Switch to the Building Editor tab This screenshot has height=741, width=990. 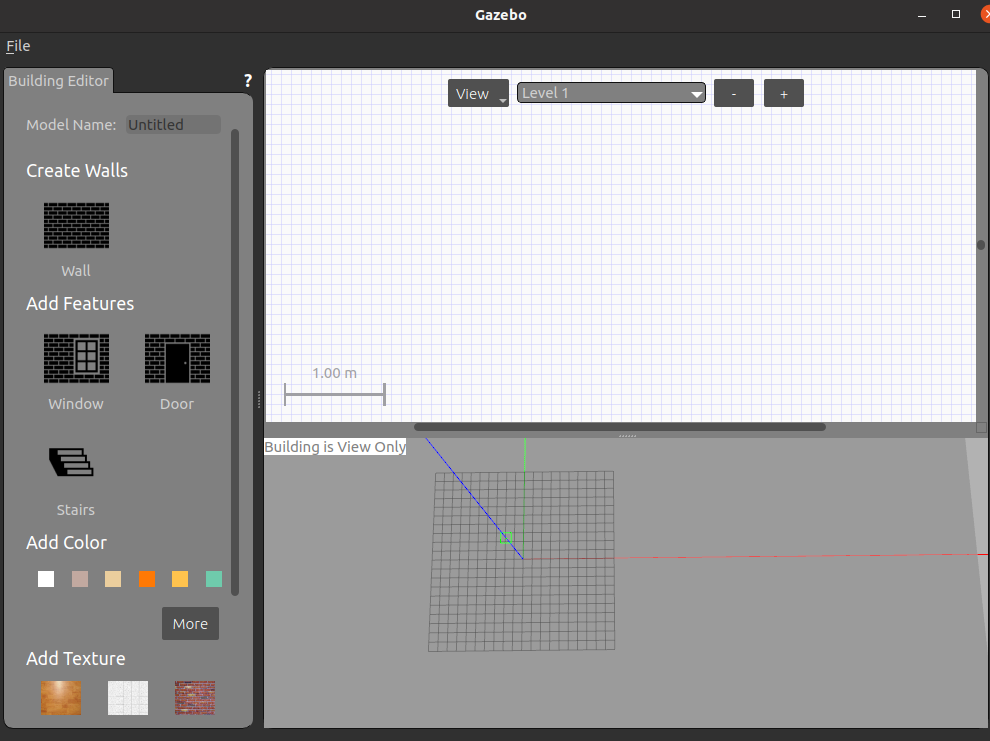click(58, 81)
